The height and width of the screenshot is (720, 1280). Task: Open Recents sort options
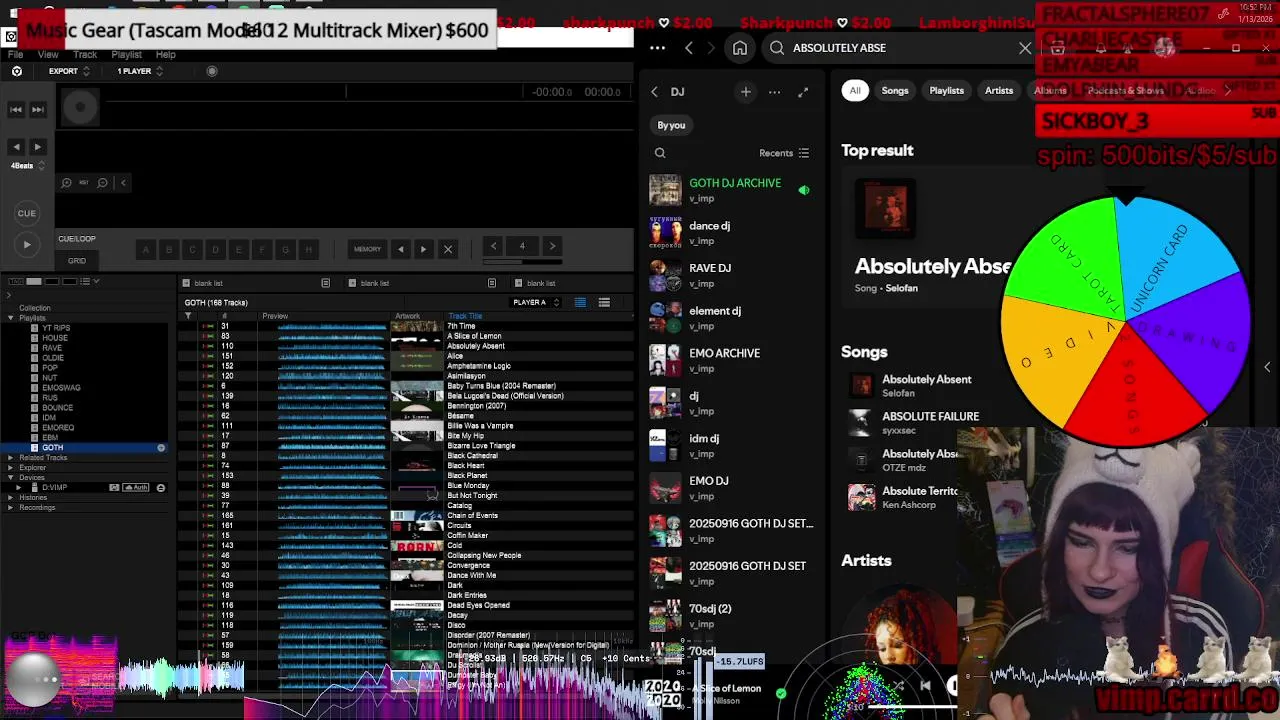(x=784, y=153)
